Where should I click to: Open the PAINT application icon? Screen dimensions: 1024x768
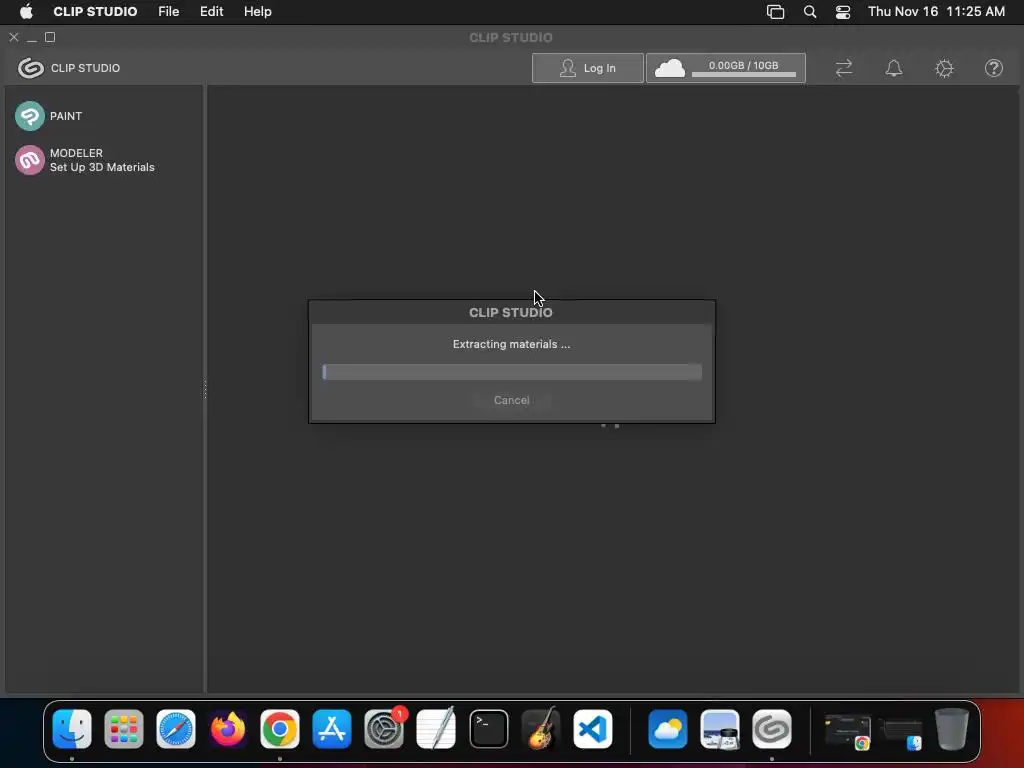(x=30, y=116)
